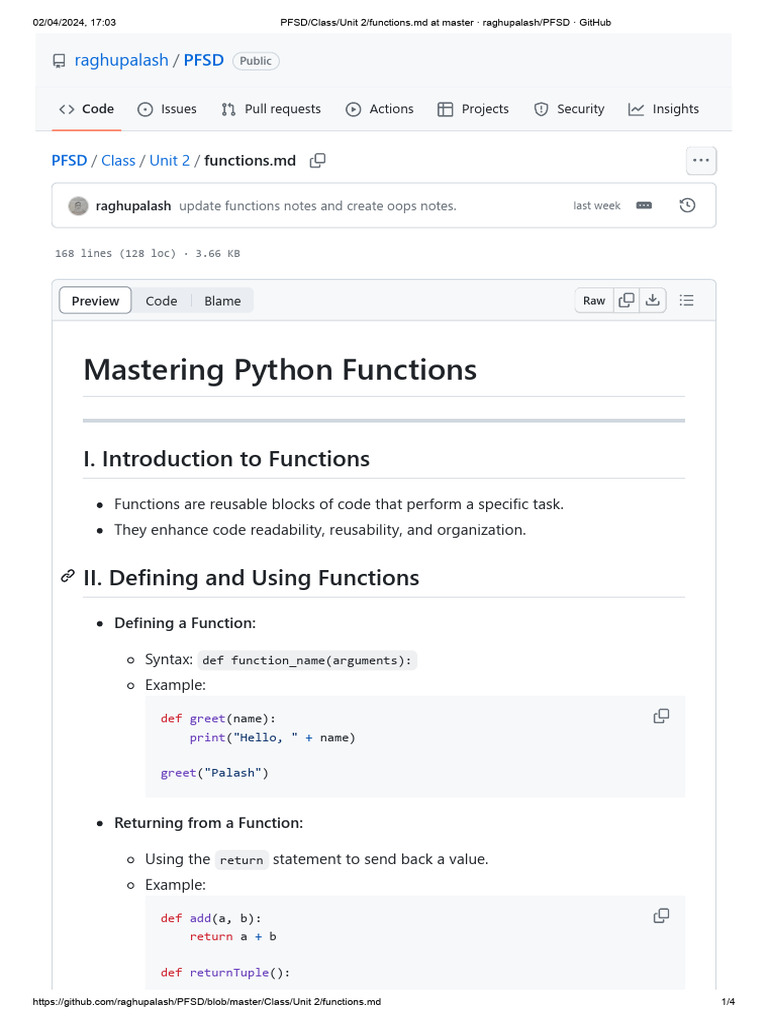Copy the greet function code block
Screen dimensions: 768x1024
(x=661, y=716)
